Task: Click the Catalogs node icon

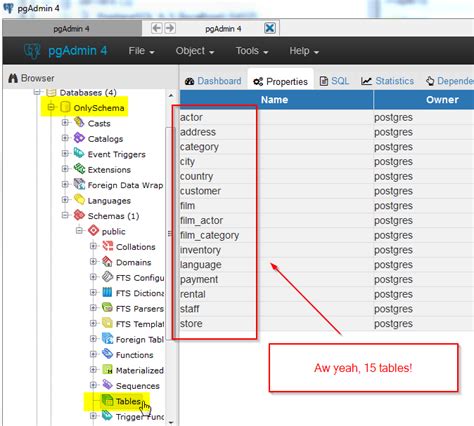Action: 79,138
